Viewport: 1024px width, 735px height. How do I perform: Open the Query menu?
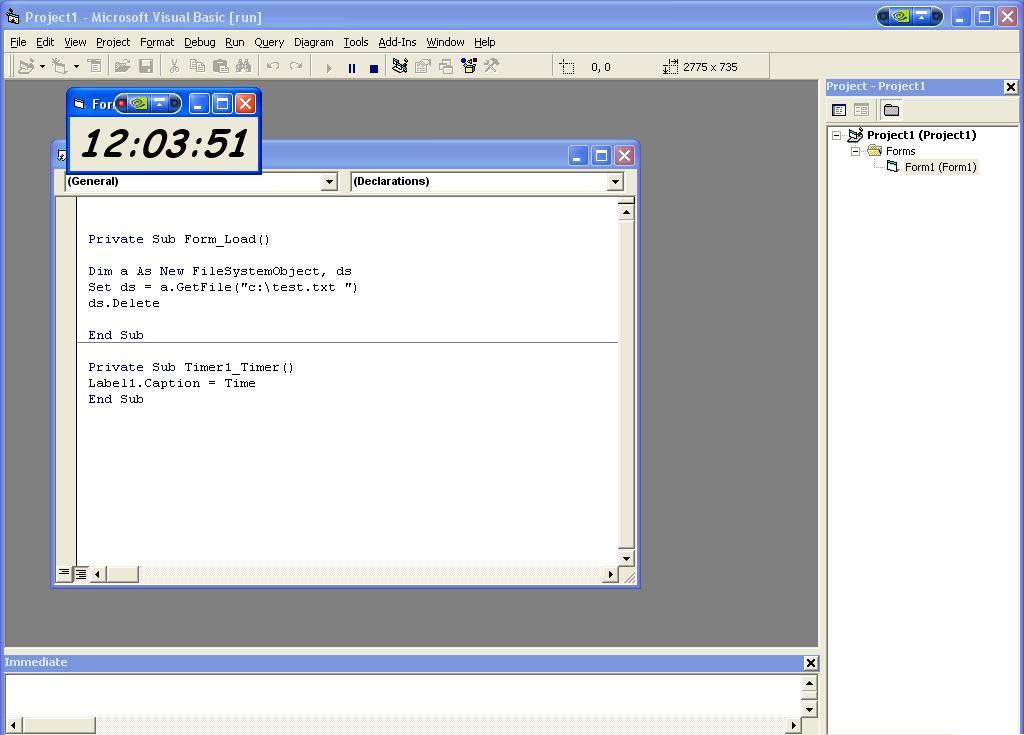[269, 42]
